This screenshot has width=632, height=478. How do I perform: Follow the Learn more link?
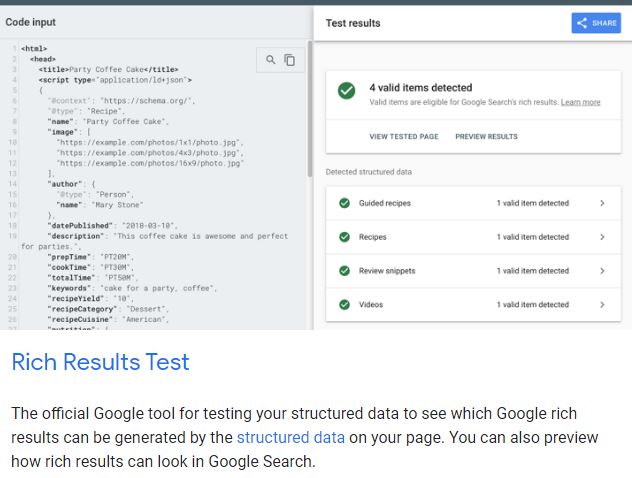point(580,102)
